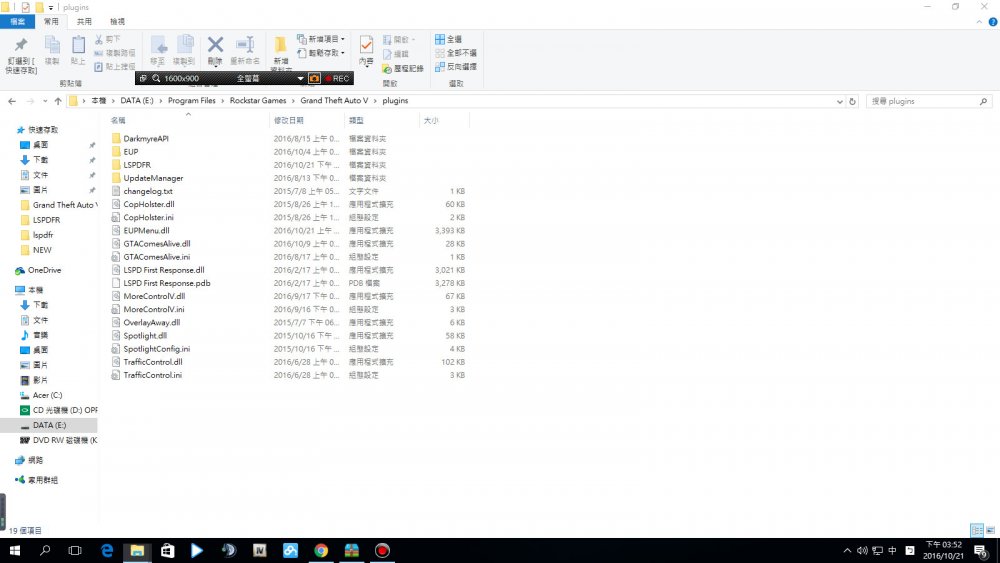Open Google Chrome from the taskbar
This screenshot has height=563, width=1000.
pyautogui.click(x=321, y=550)
